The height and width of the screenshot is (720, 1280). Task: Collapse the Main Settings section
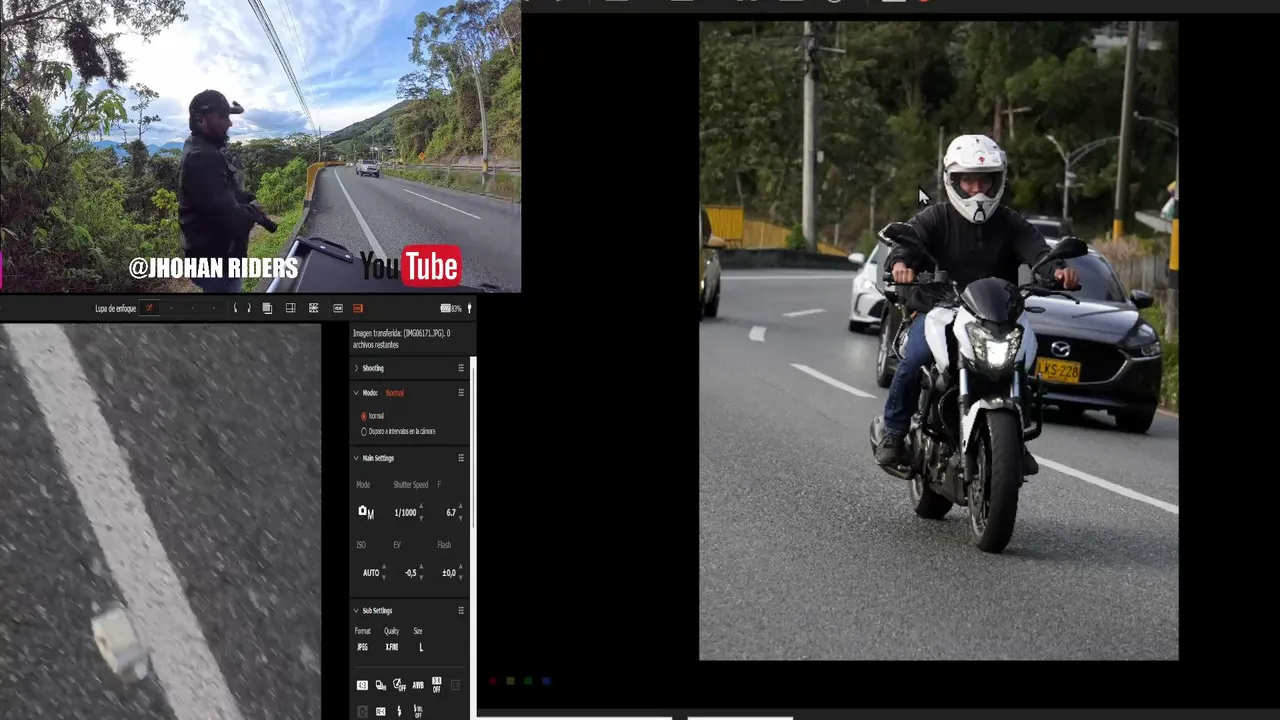tap(356, 458)
